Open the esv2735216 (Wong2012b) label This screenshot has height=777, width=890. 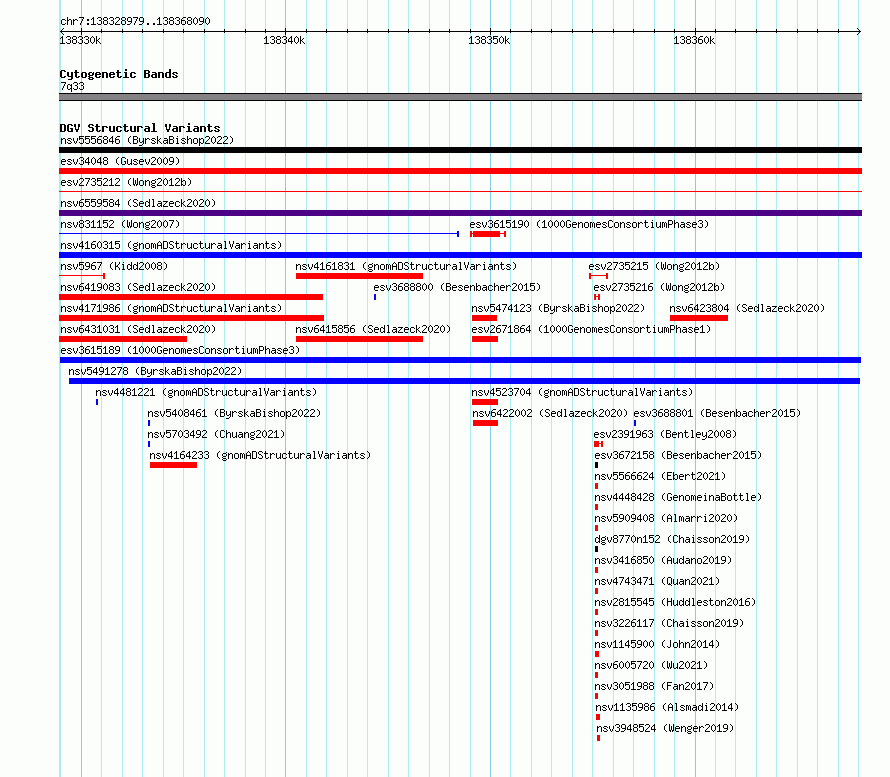pyautogui.click(x=659, y=287)
